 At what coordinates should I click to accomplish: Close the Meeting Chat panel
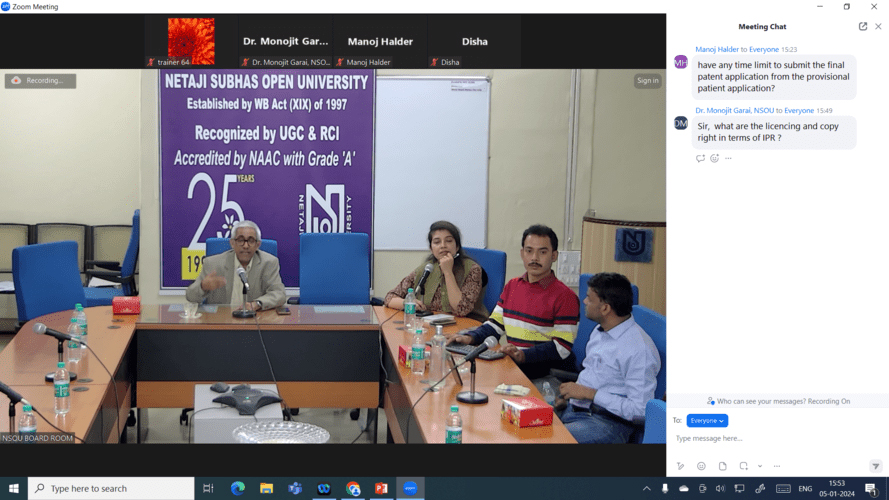coord(878,27)
